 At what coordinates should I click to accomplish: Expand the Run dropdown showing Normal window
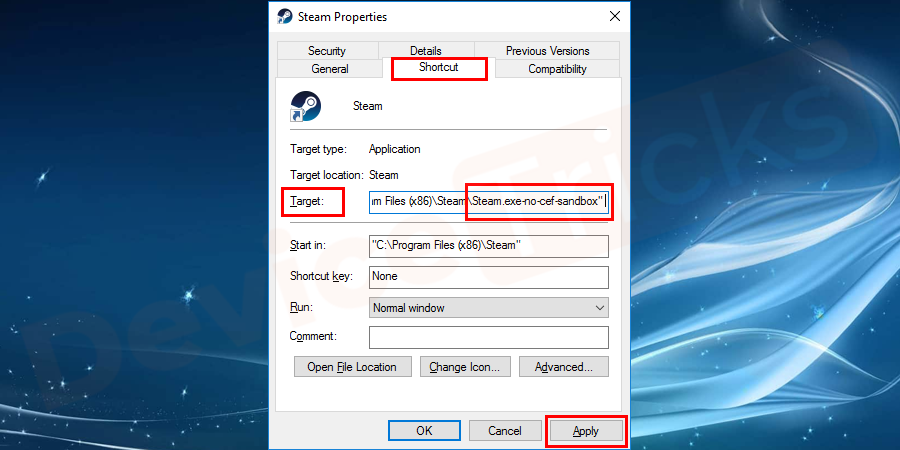[x=488, y=308]
